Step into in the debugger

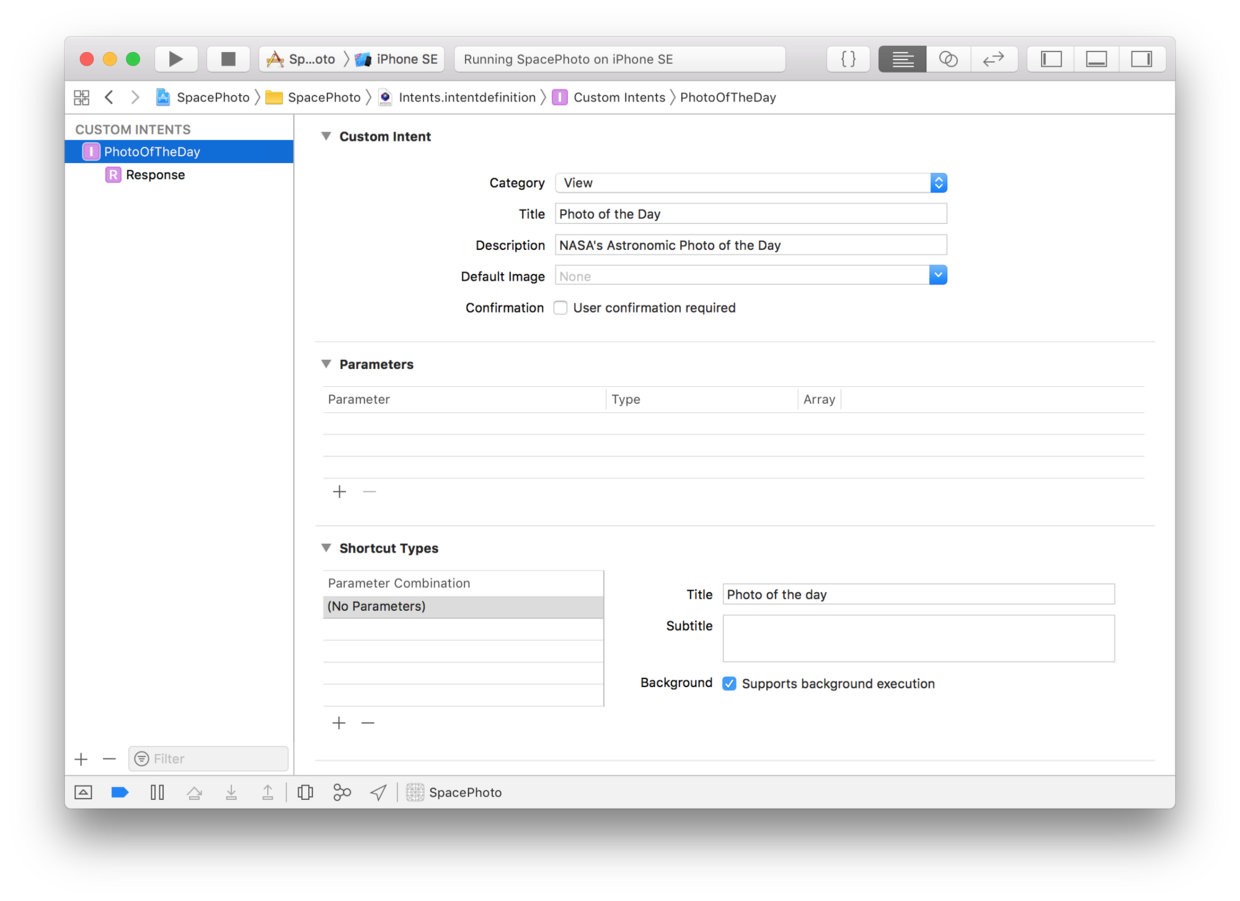tap(231, 793)
